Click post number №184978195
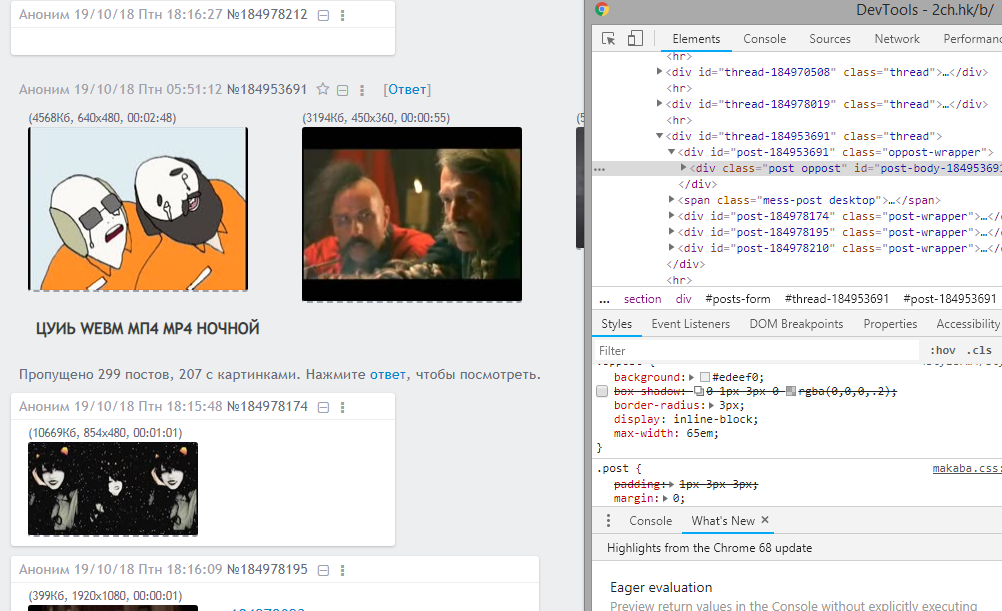 coord(267,569)
